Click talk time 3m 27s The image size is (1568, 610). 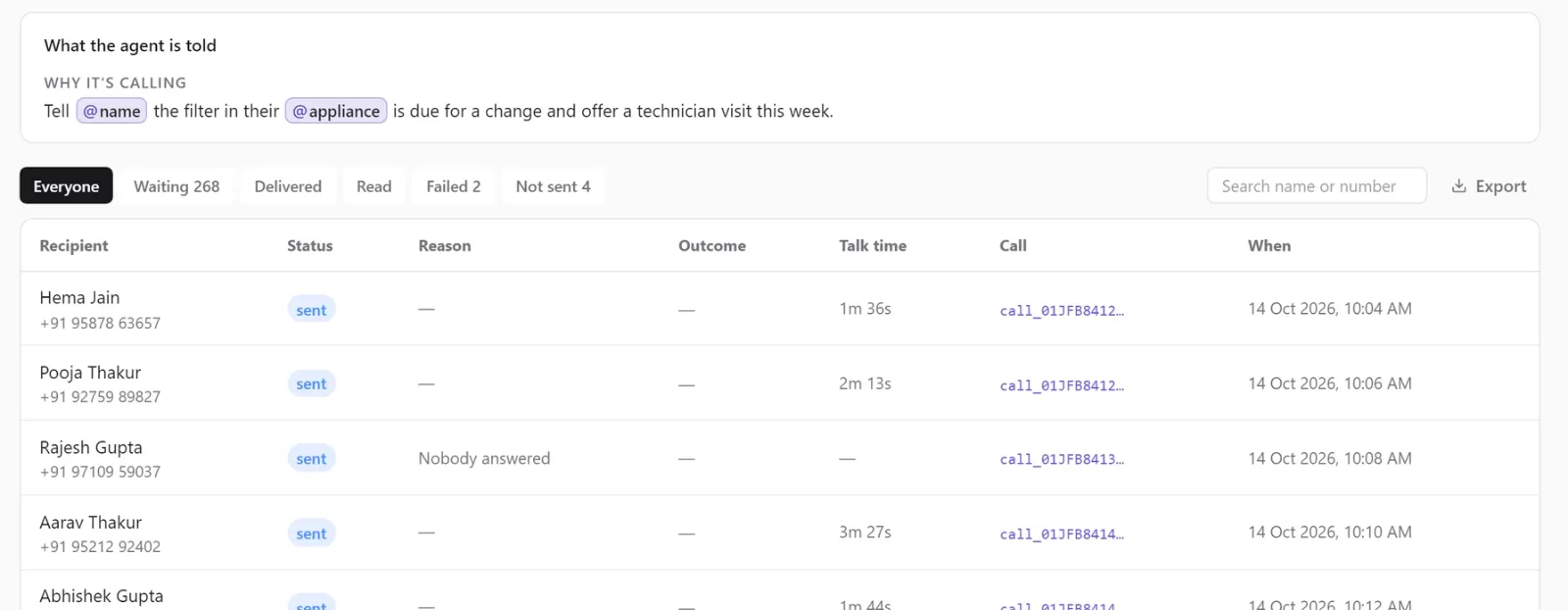click(x=865, y=533)
